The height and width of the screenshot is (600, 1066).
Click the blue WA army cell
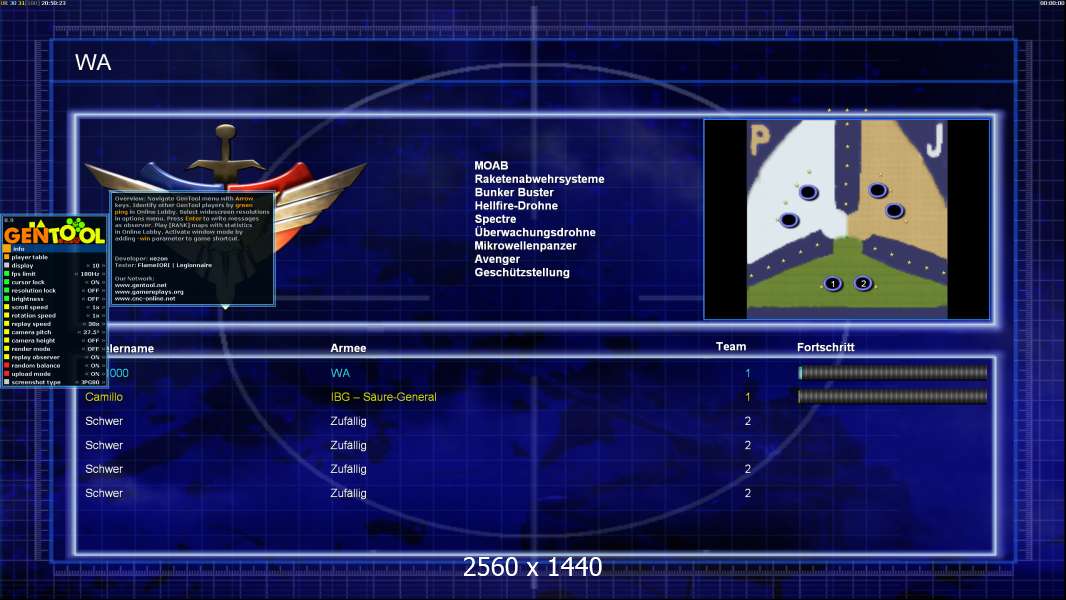point(340,373)
